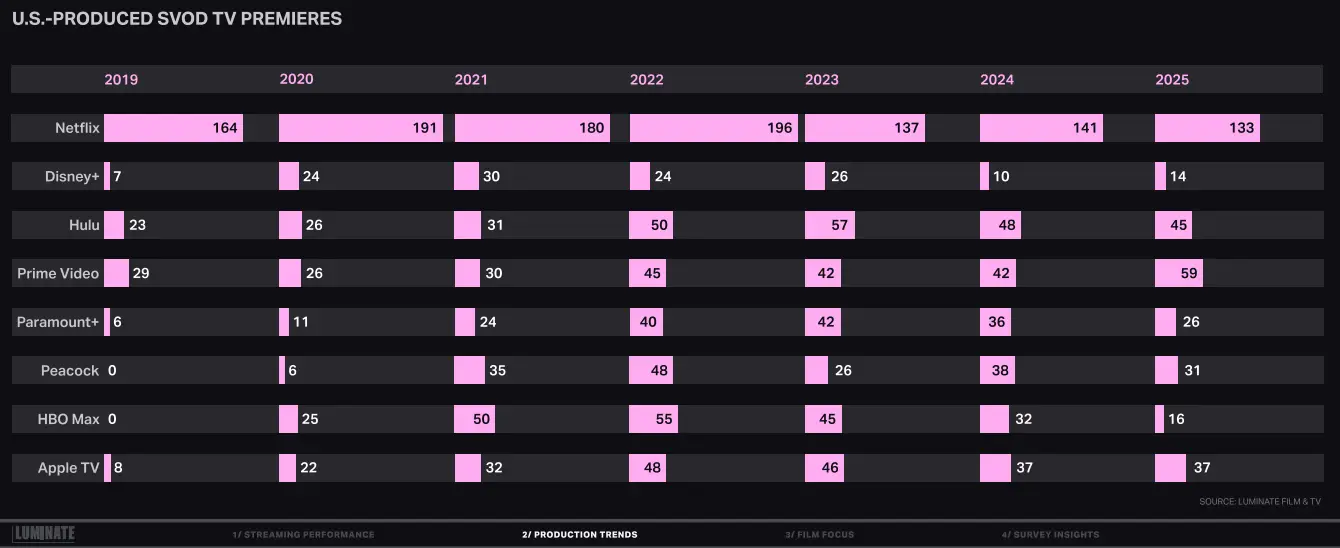Viewport: 1340px width, 548px height.
Task: Click Prime Video's 2025 bar showing 59
Action: 1178,273
